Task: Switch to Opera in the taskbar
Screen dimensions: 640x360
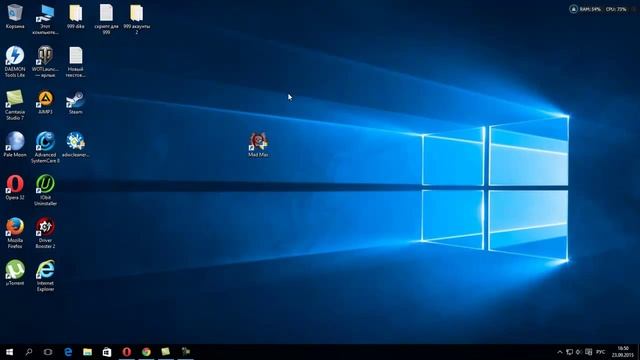Action: pos(127,352)
